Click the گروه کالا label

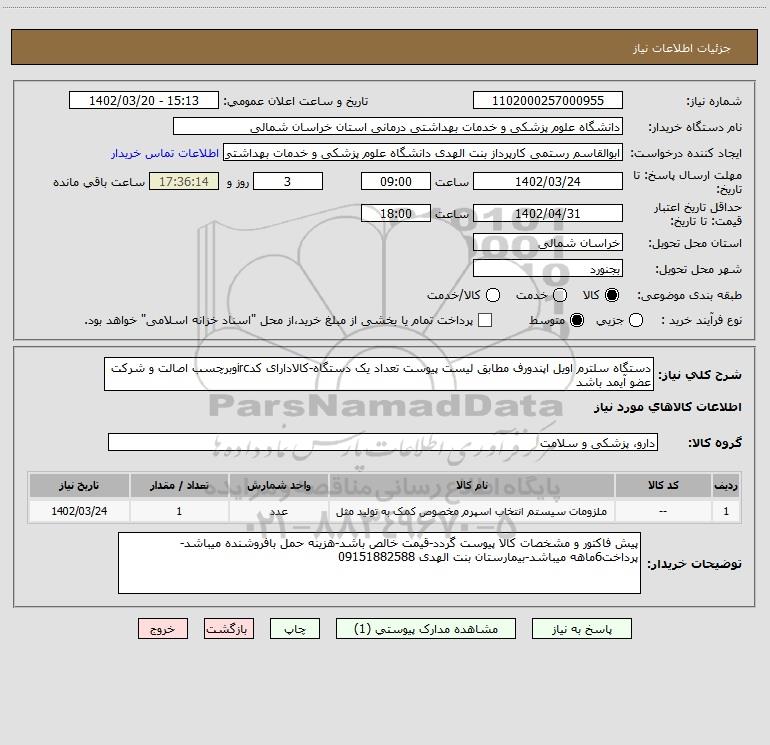click(715, 443)
